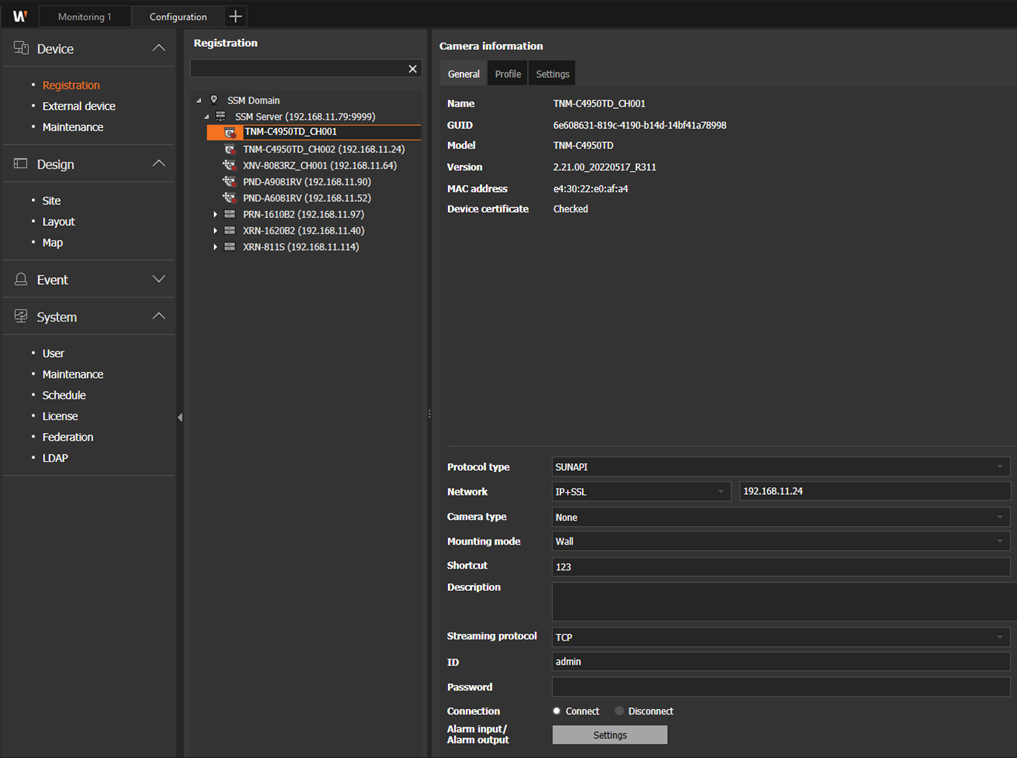
Task: Click camera icon for TNM-C4950TD_CH002
Action: click(230, 149)
